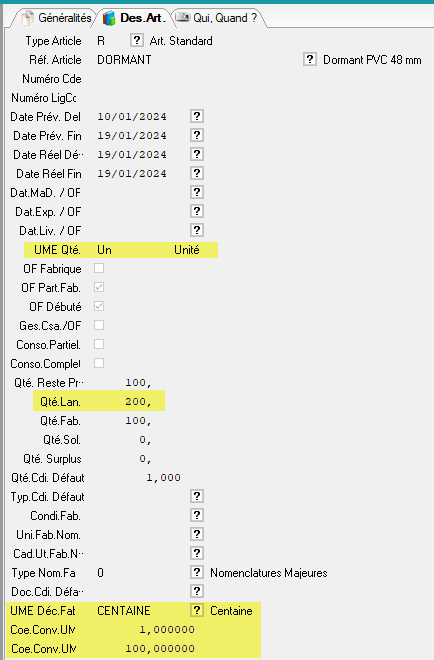This screenshot has width=434, height=660.
Task: Open lookup icon for Dat.Exp. / OF
Action: pyautogui.click(x=197, y=211)
